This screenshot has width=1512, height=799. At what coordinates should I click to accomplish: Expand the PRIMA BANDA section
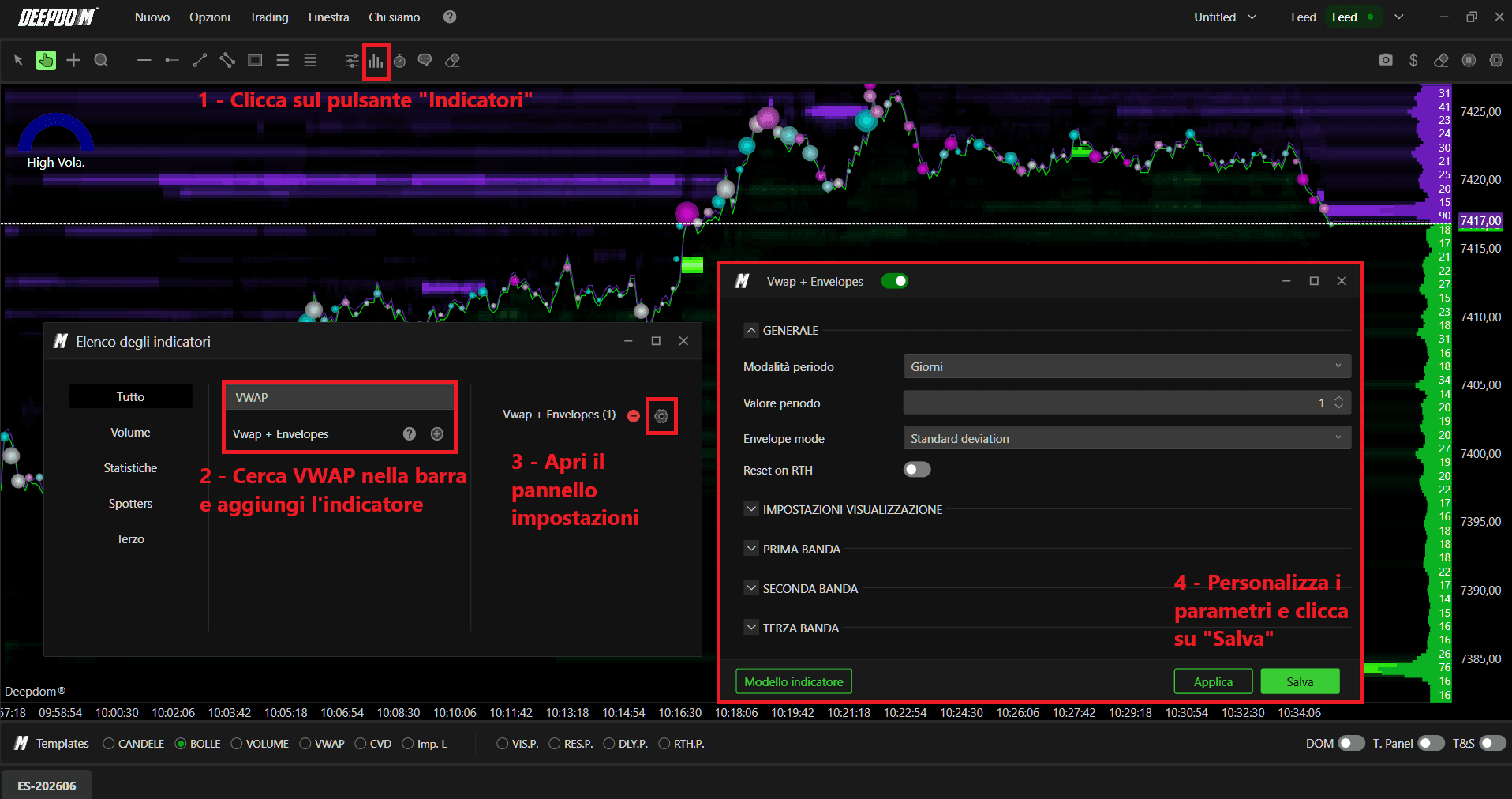752,549
